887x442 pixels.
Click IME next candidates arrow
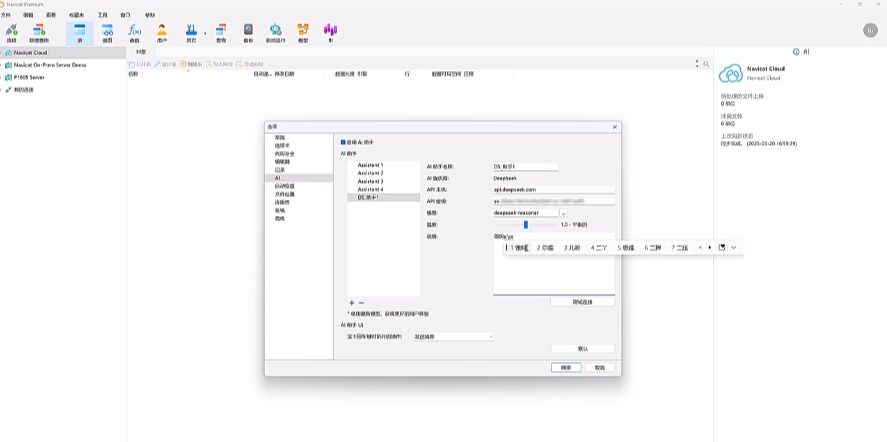tap(710, 247)
